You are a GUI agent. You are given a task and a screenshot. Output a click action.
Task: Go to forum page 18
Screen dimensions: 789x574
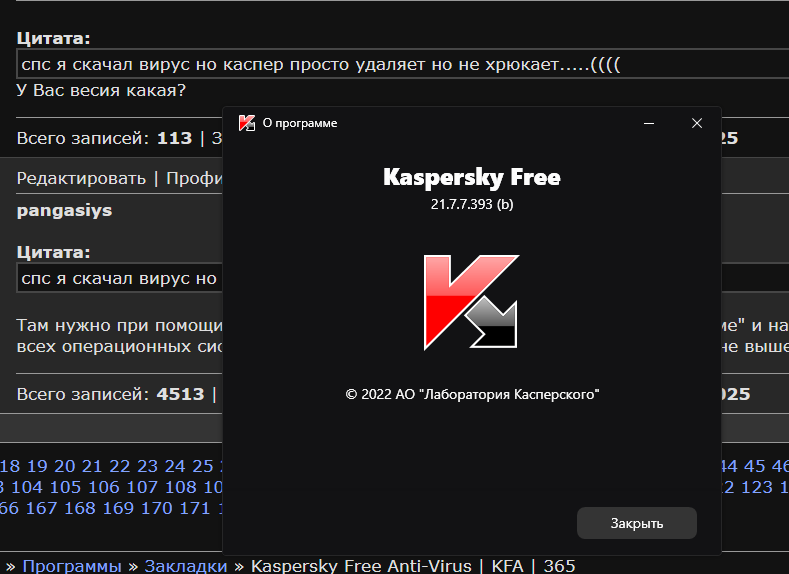point(10,466)
